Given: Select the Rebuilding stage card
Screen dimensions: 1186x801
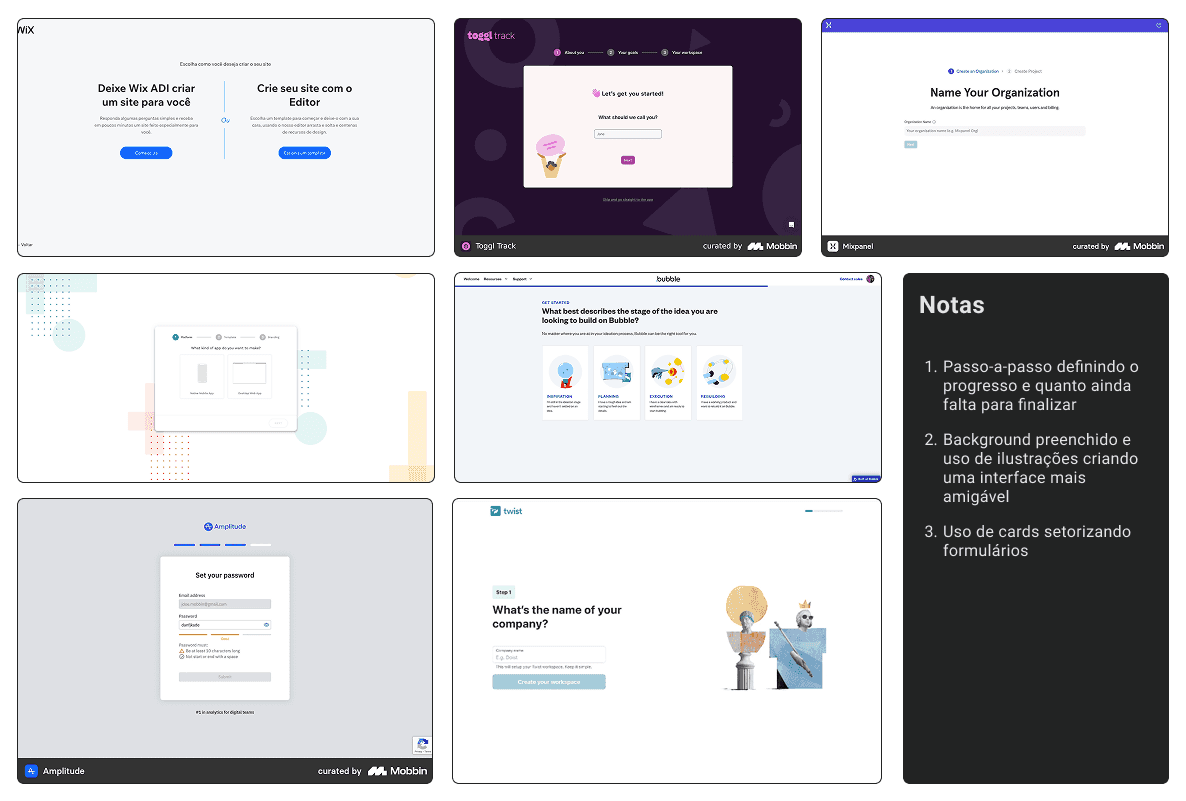Looking at the screenshot, I should [719, 383].
